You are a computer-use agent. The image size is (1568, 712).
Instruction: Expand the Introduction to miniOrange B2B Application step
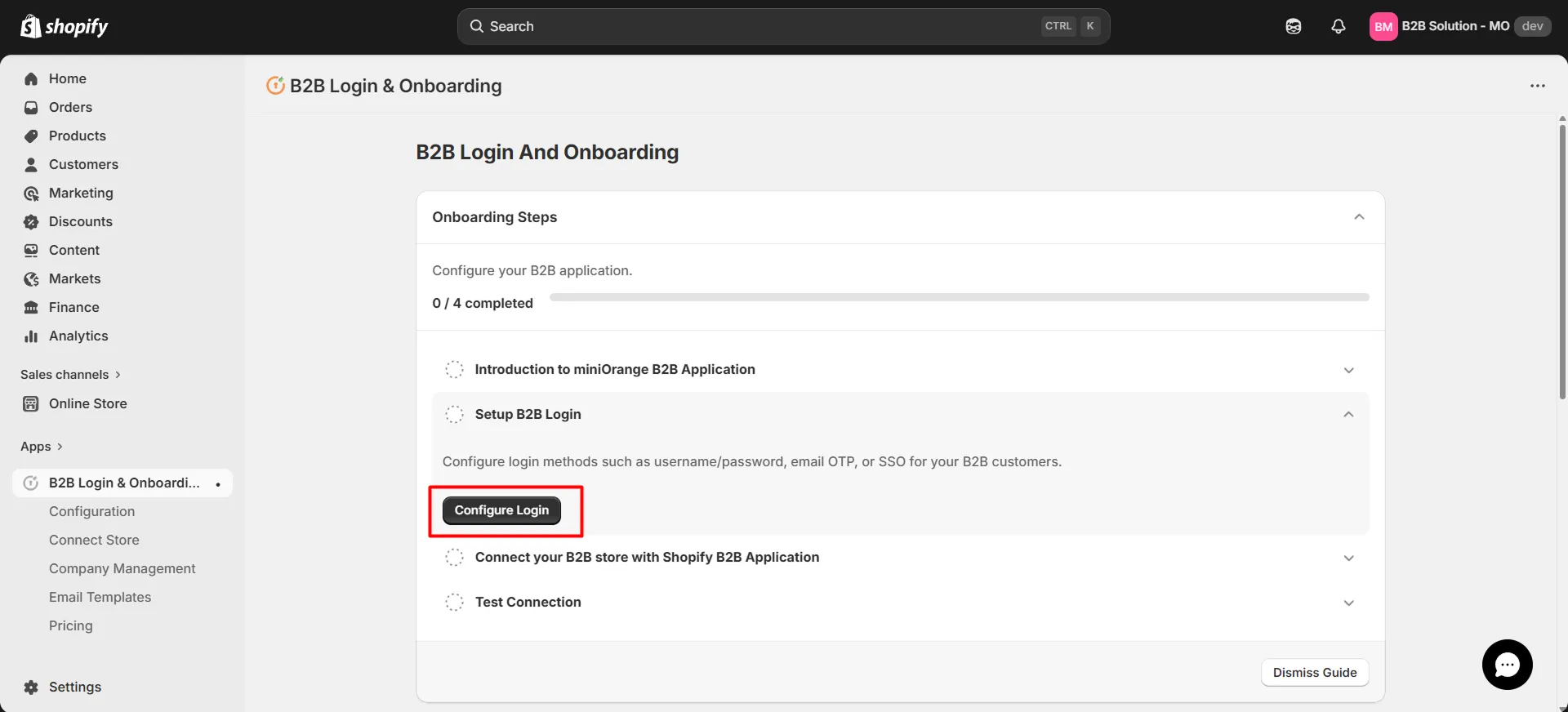pos(1348,369)
